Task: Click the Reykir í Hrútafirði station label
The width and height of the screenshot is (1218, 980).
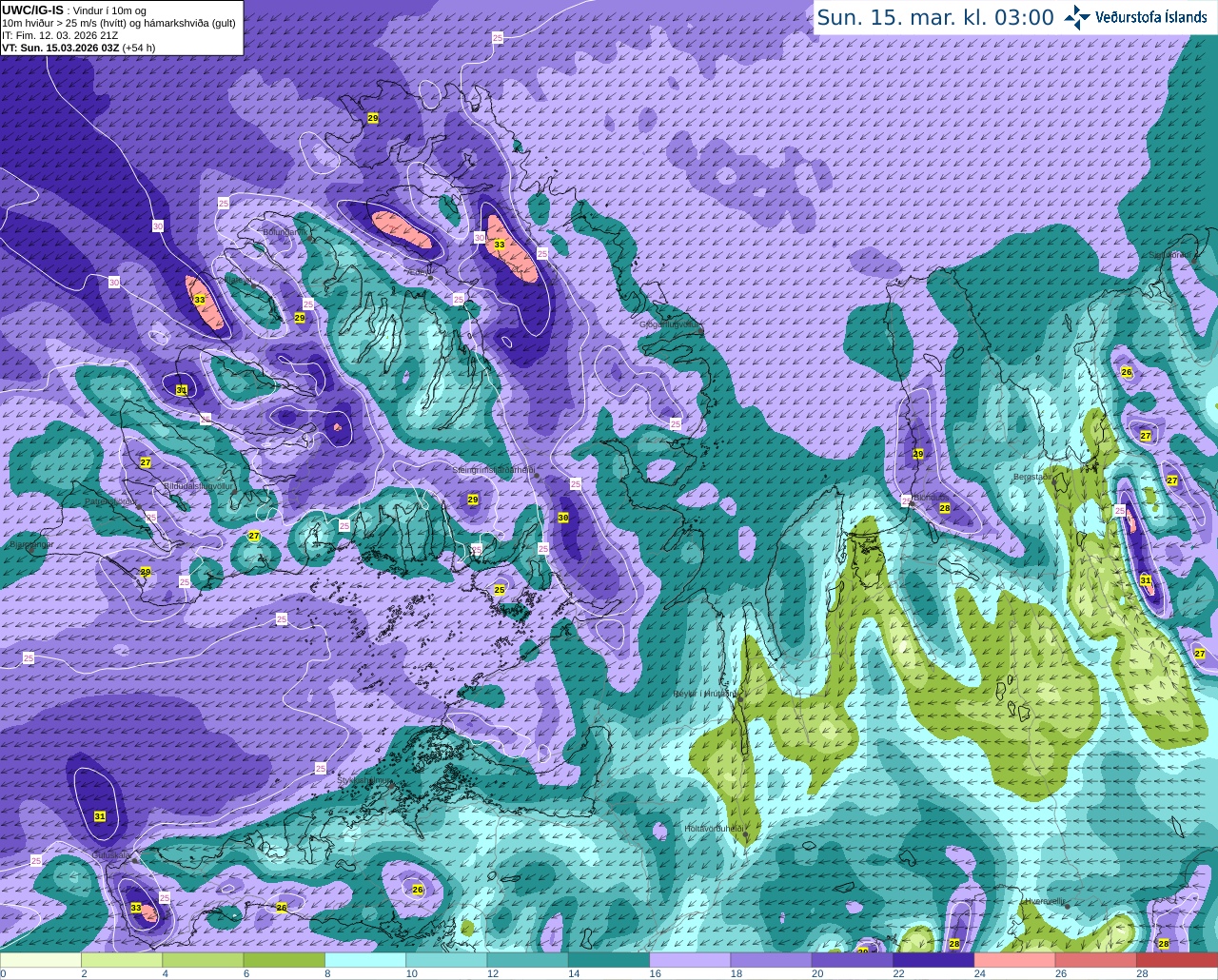Action: (x=704, y=694)
